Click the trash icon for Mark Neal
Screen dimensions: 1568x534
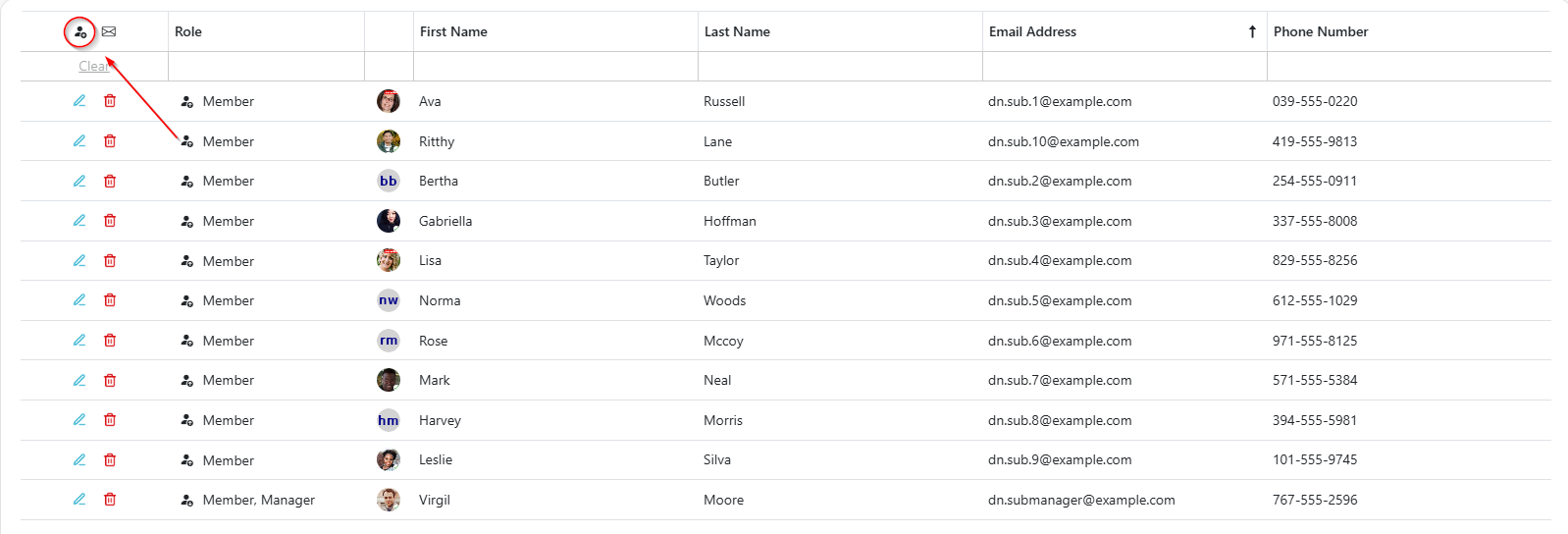110,380
